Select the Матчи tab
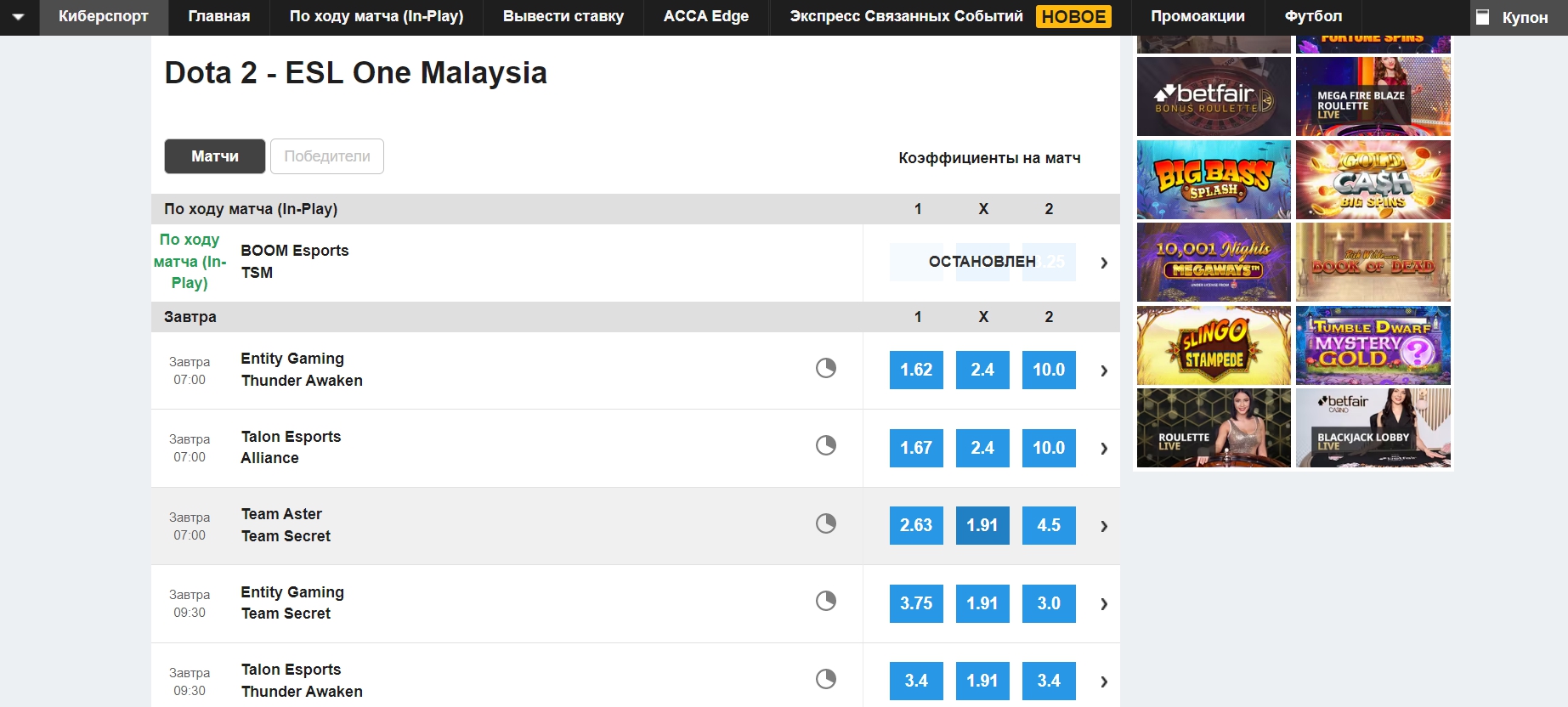This screenshot has height=707, width=1568. (x=215, y=156)
